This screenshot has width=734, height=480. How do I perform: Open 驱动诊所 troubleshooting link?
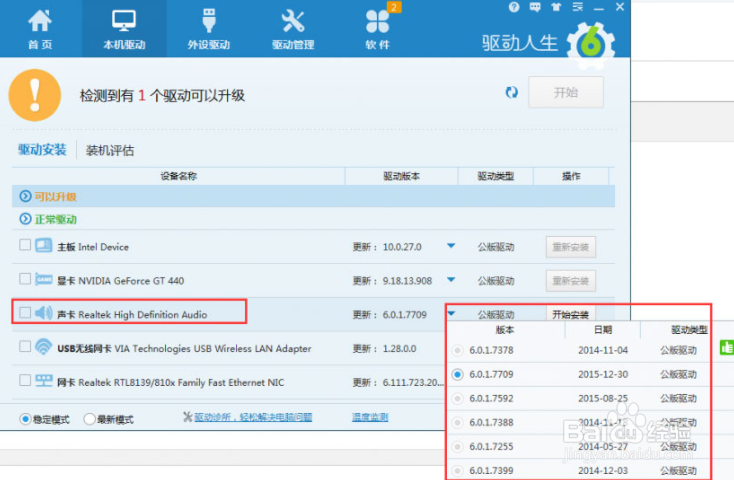point(253,417)
